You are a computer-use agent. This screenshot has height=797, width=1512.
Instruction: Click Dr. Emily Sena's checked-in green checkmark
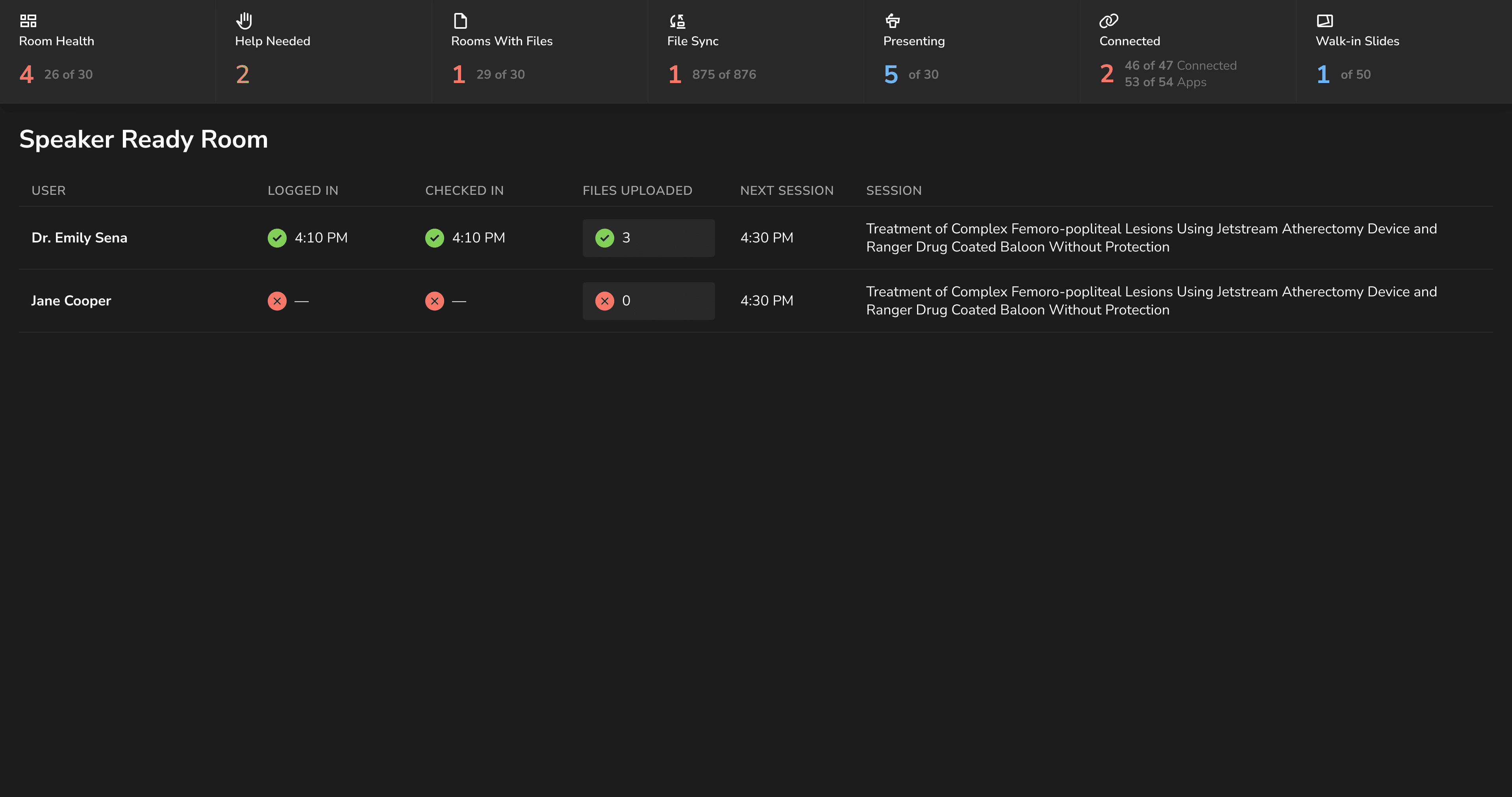coord(434,238)
